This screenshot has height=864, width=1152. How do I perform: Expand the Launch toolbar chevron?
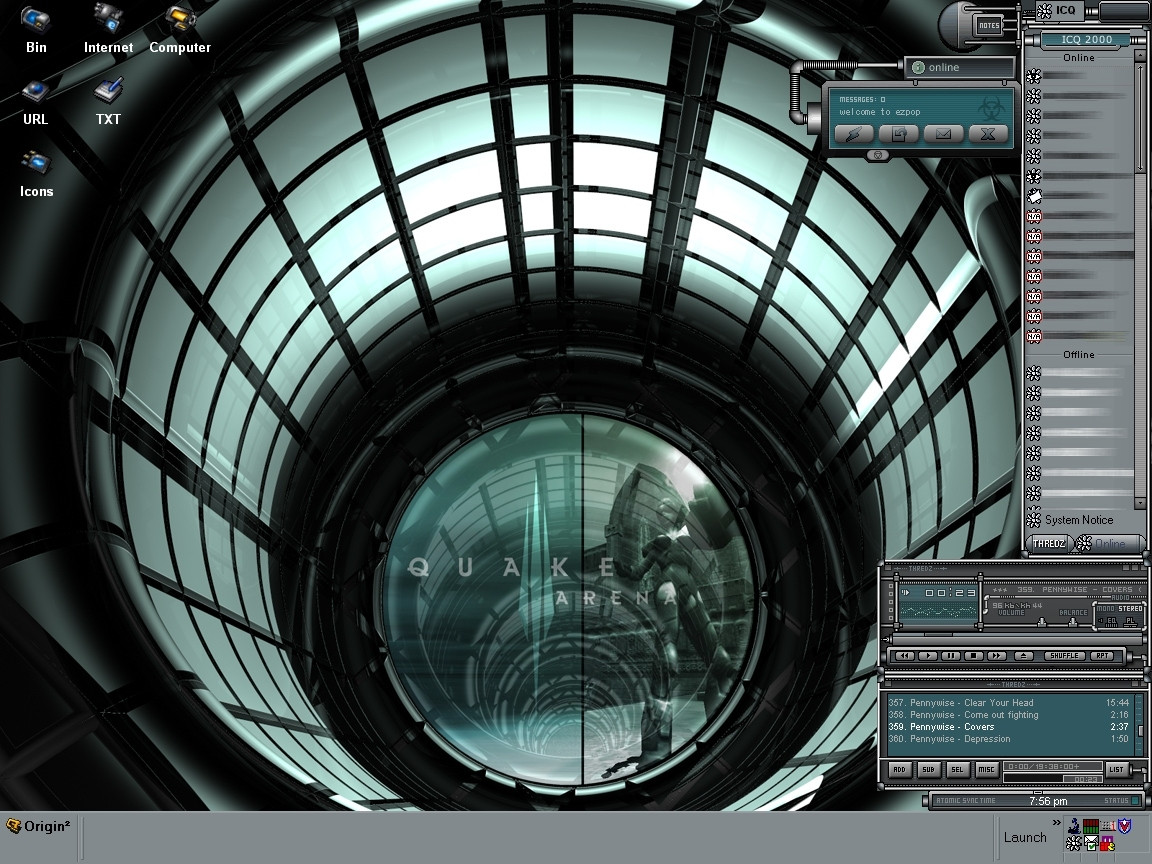pyautogui.click(x=1056, y=823)
